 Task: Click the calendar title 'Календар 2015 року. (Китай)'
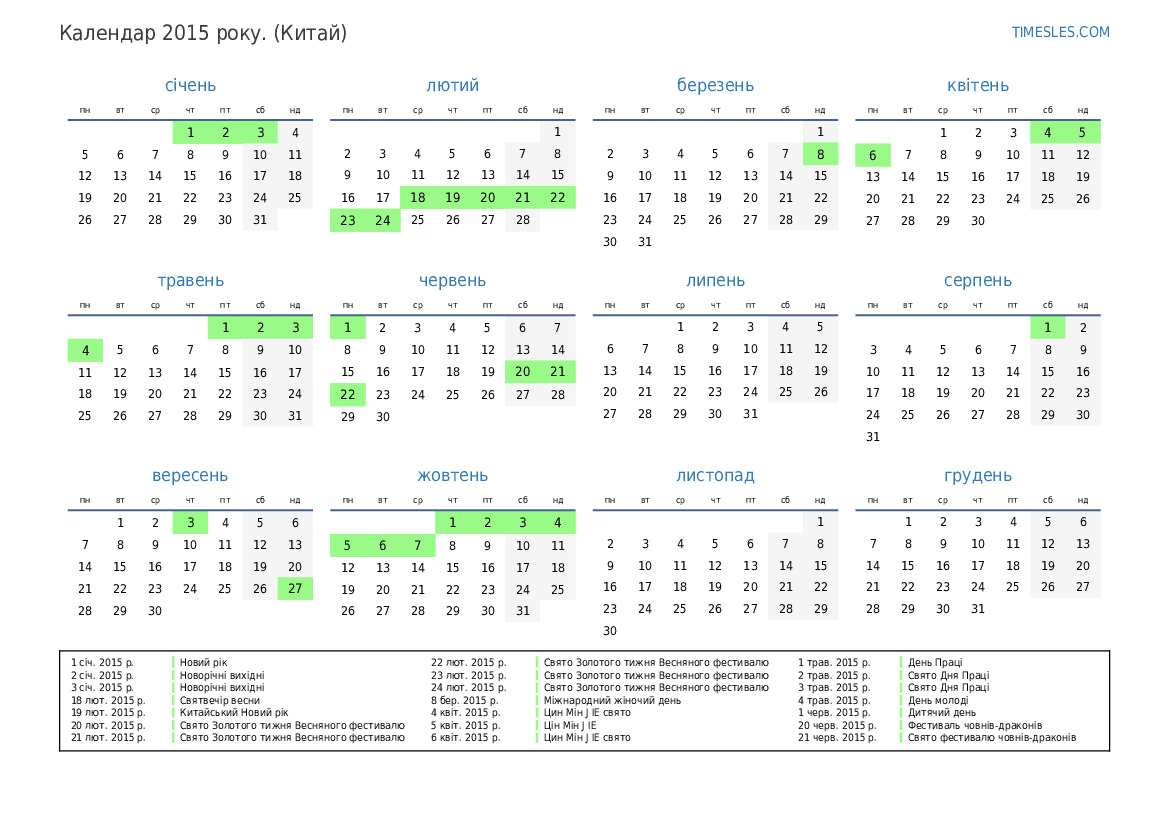click(x=203, y=33)
